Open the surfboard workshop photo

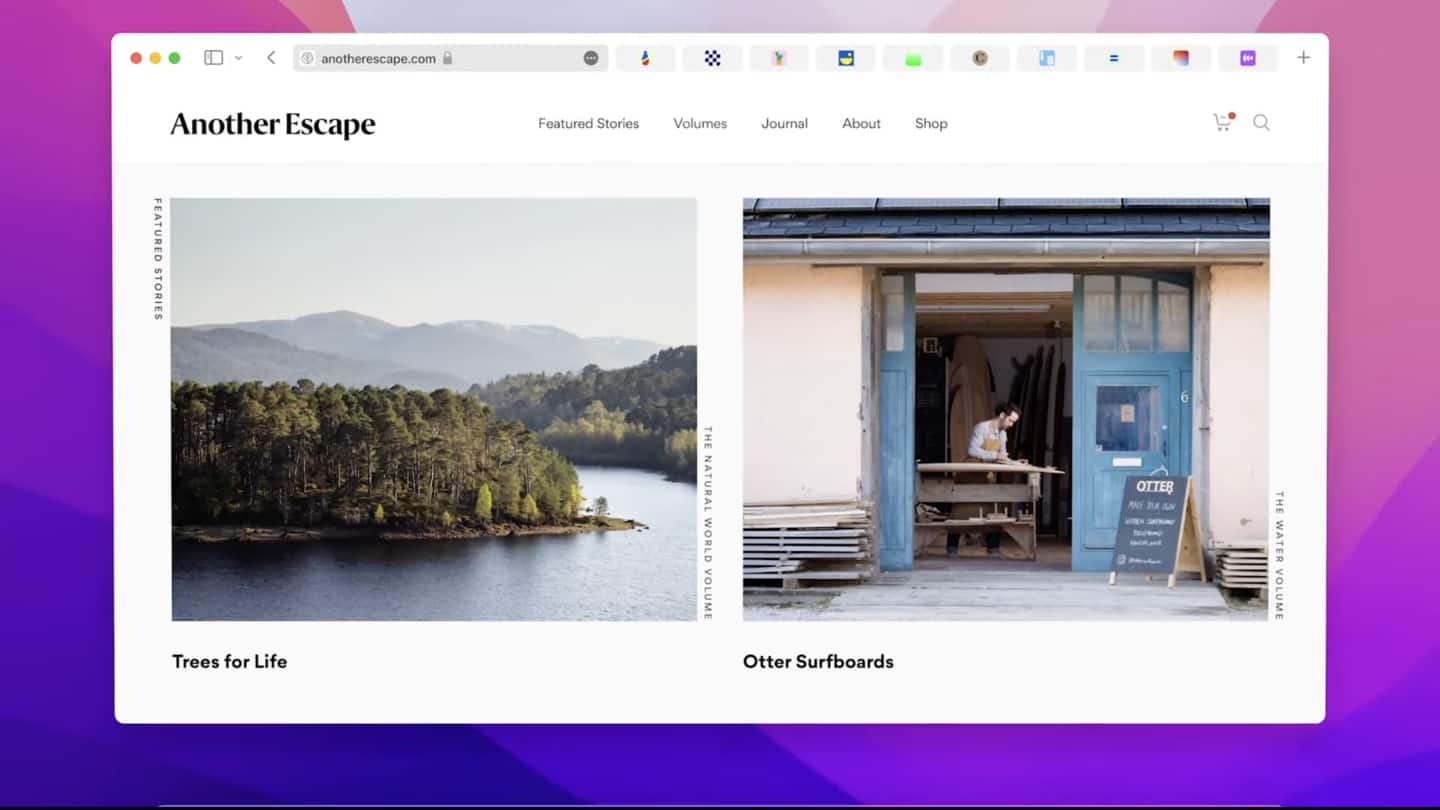point(1006,409)
